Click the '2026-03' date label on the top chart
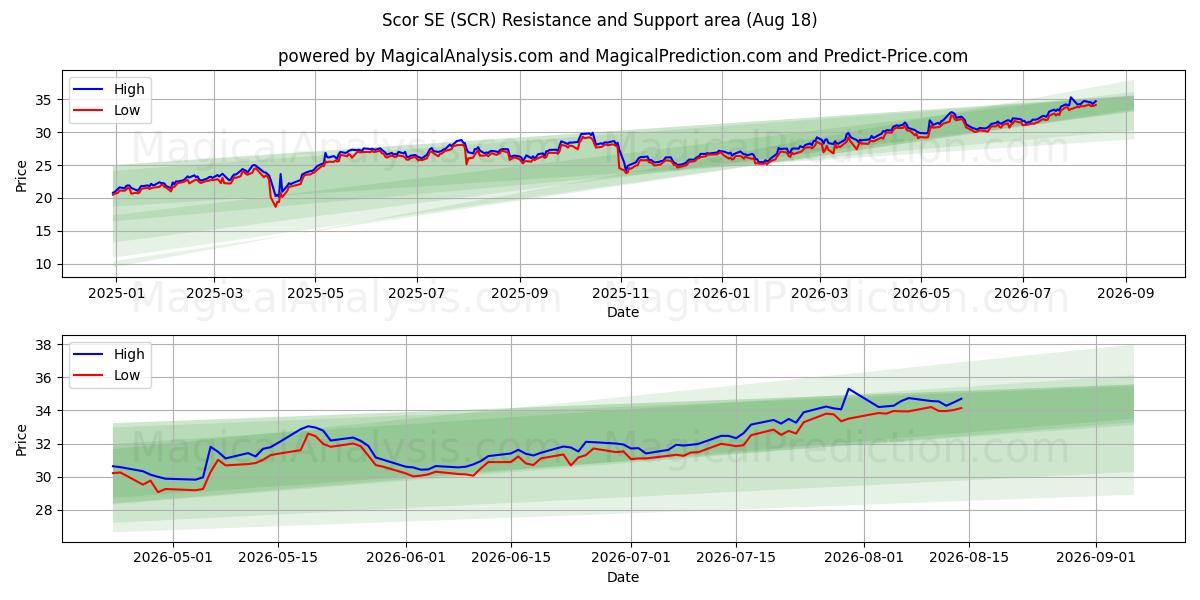Screen dimensions: 1200x600 click(819, 293)
